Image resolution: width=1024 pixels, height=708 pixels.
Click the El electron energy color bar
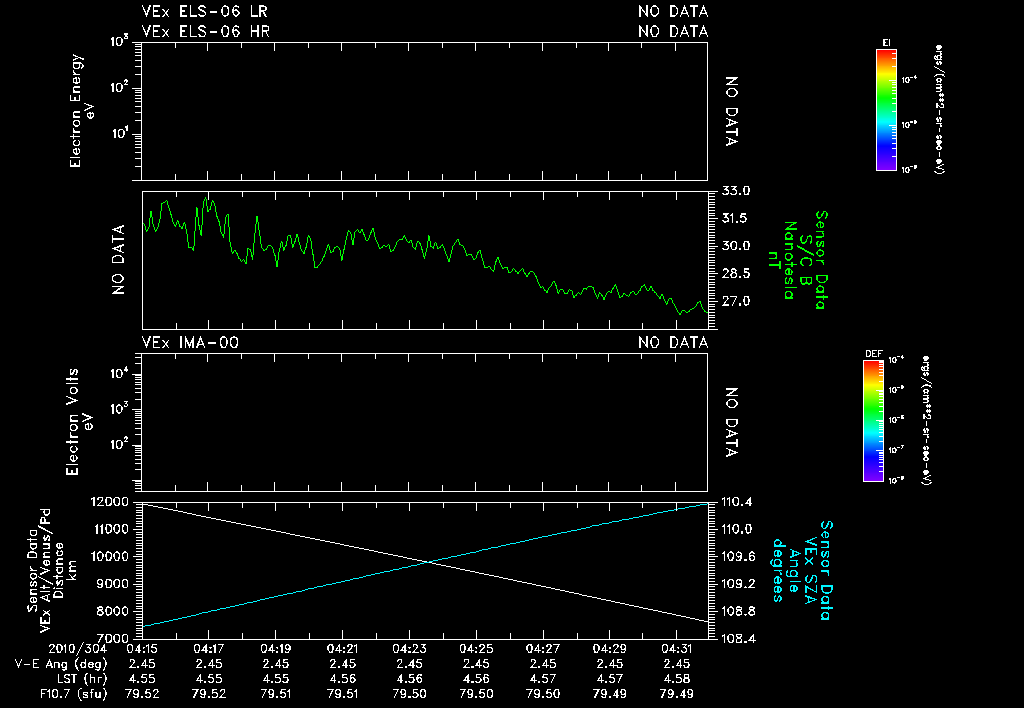[886, 110]
